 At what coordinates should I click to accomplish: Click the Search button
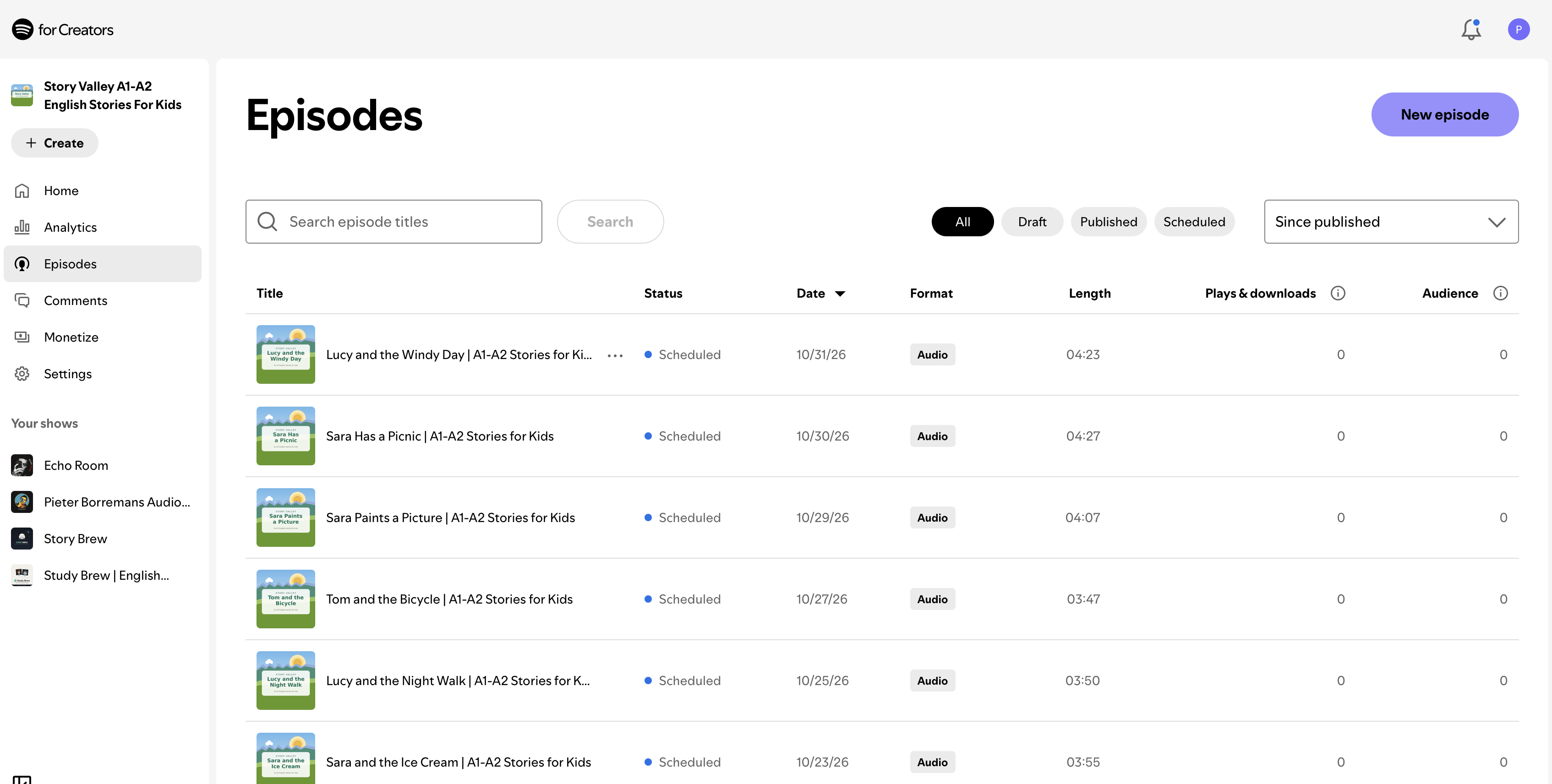coord(610,222)
